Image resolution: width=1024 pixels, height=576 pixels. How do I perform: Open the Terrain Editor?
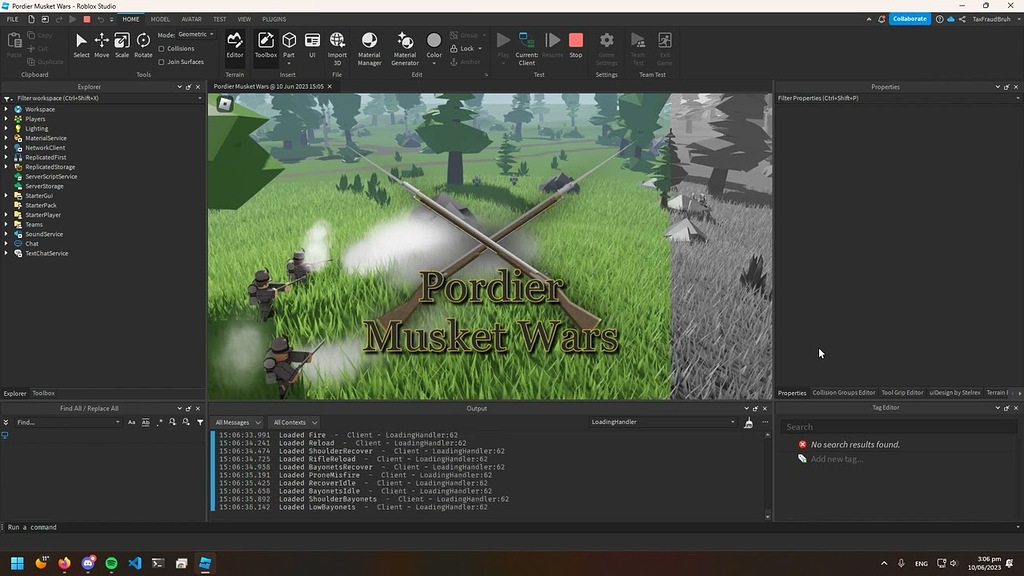click(234, 46)
